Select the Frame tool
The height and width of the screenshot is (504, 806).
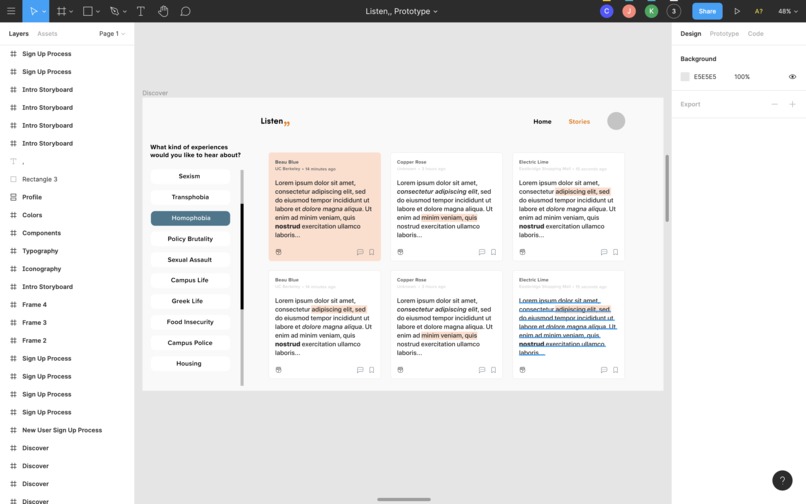click(61, 11)
